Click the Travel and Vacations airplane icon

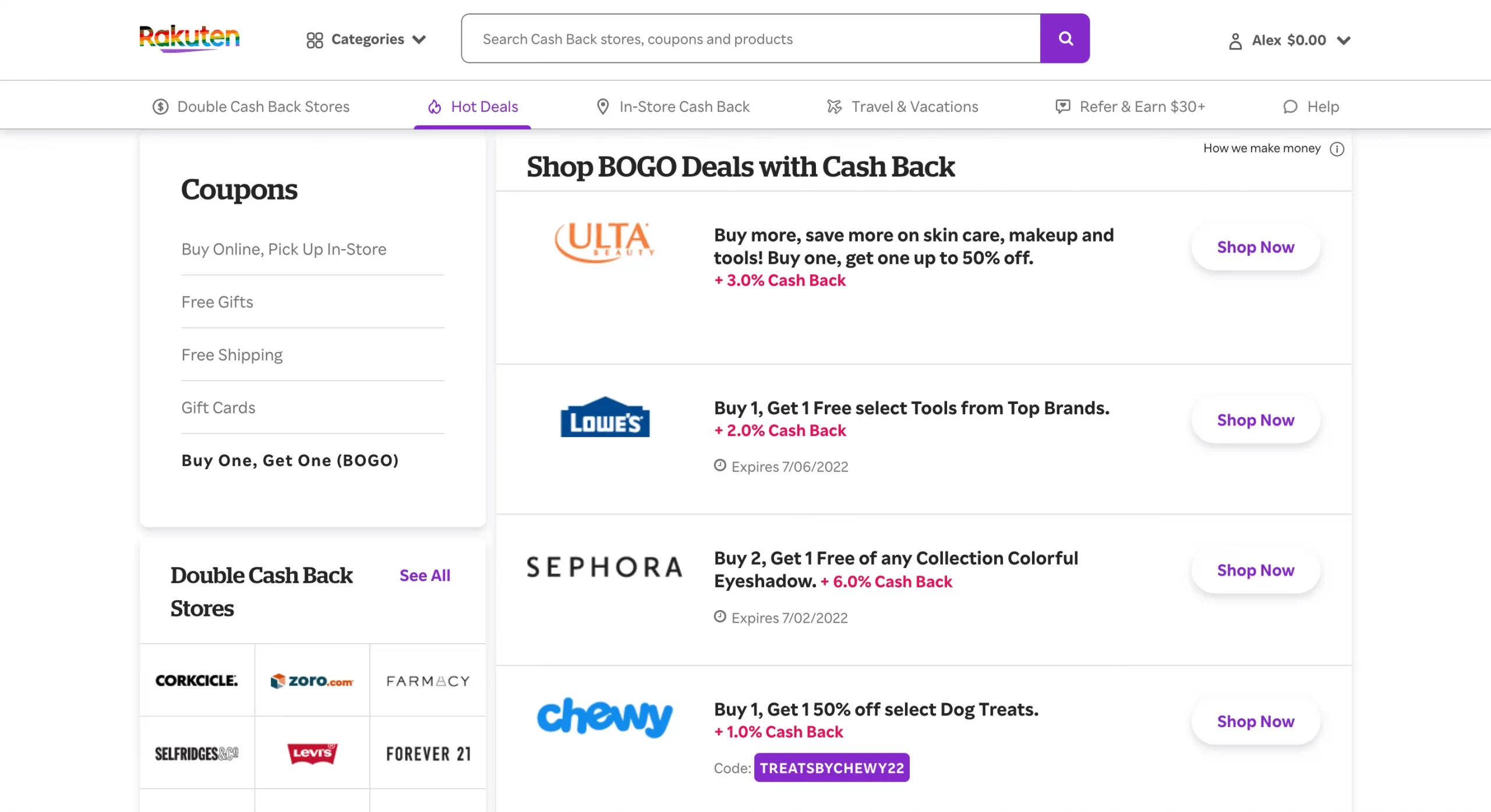[x=834, y=106]
